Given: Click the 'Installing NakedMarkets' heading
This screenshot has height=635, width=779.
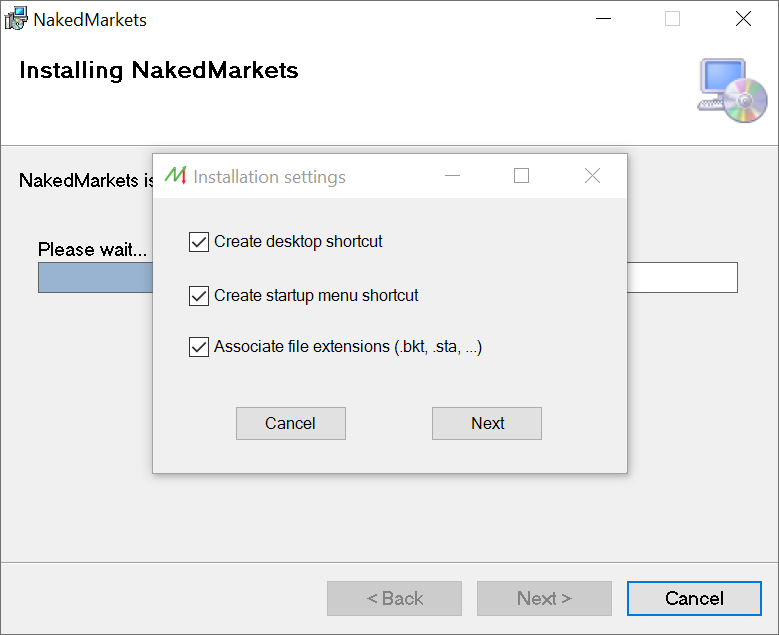Looking at the screenshot, I should [x=159, y=71].
